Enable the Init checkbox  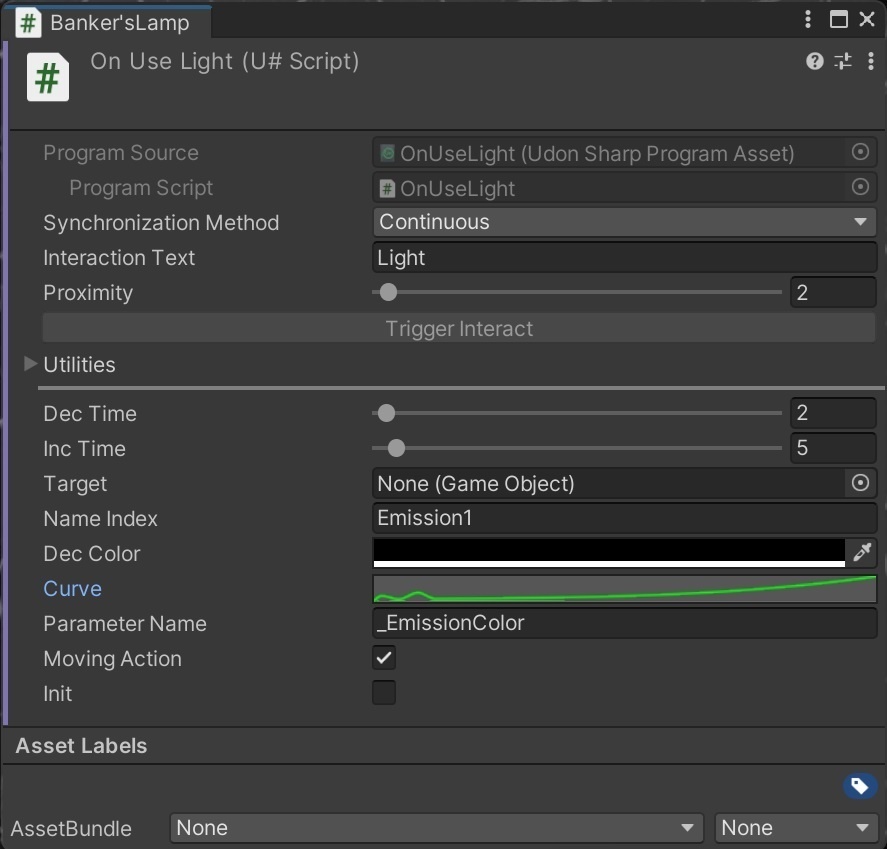pyautogui.click(x=384, y=693)
